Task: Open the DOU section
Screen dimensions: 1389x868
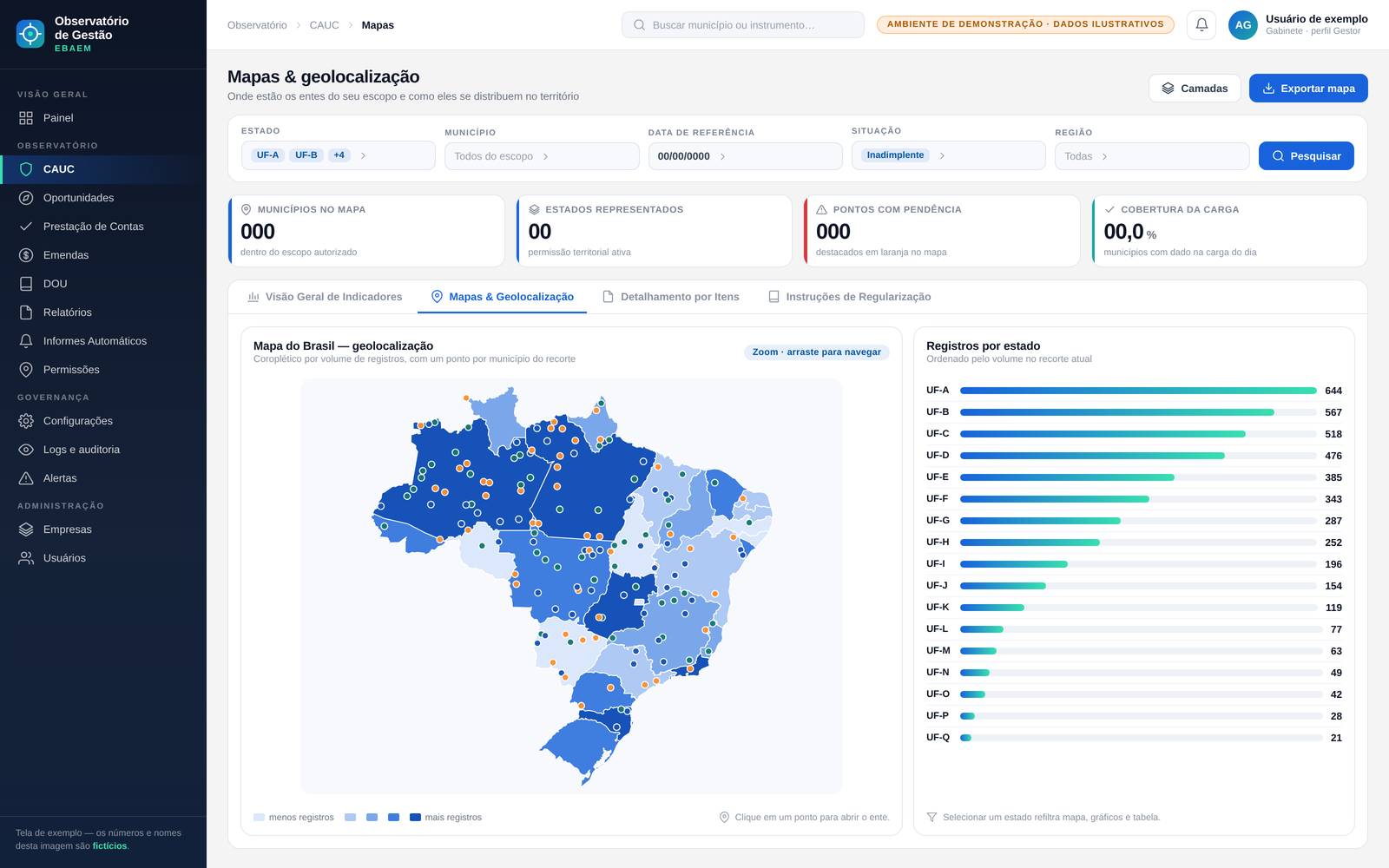Action: [x=103, y=284]
